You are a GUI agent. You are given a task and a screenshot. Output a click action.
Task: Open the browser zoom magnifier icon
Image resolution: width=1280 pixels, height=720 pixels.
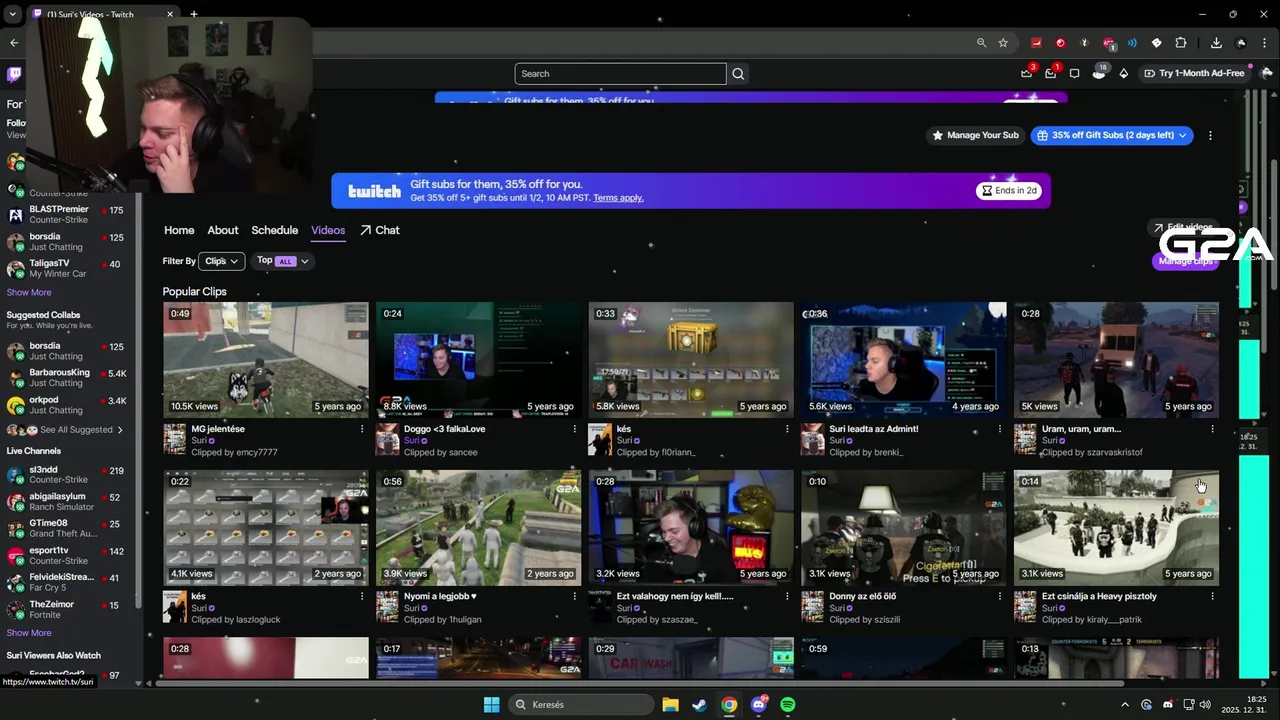[x=981, y=43]
